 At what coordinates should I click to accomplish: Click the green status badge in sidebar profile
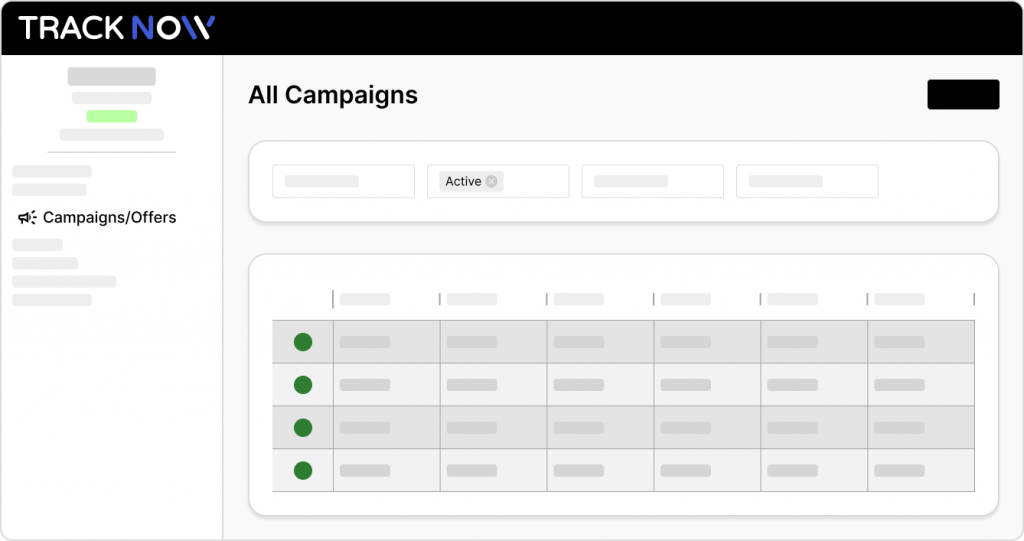[x=112, y=116]
